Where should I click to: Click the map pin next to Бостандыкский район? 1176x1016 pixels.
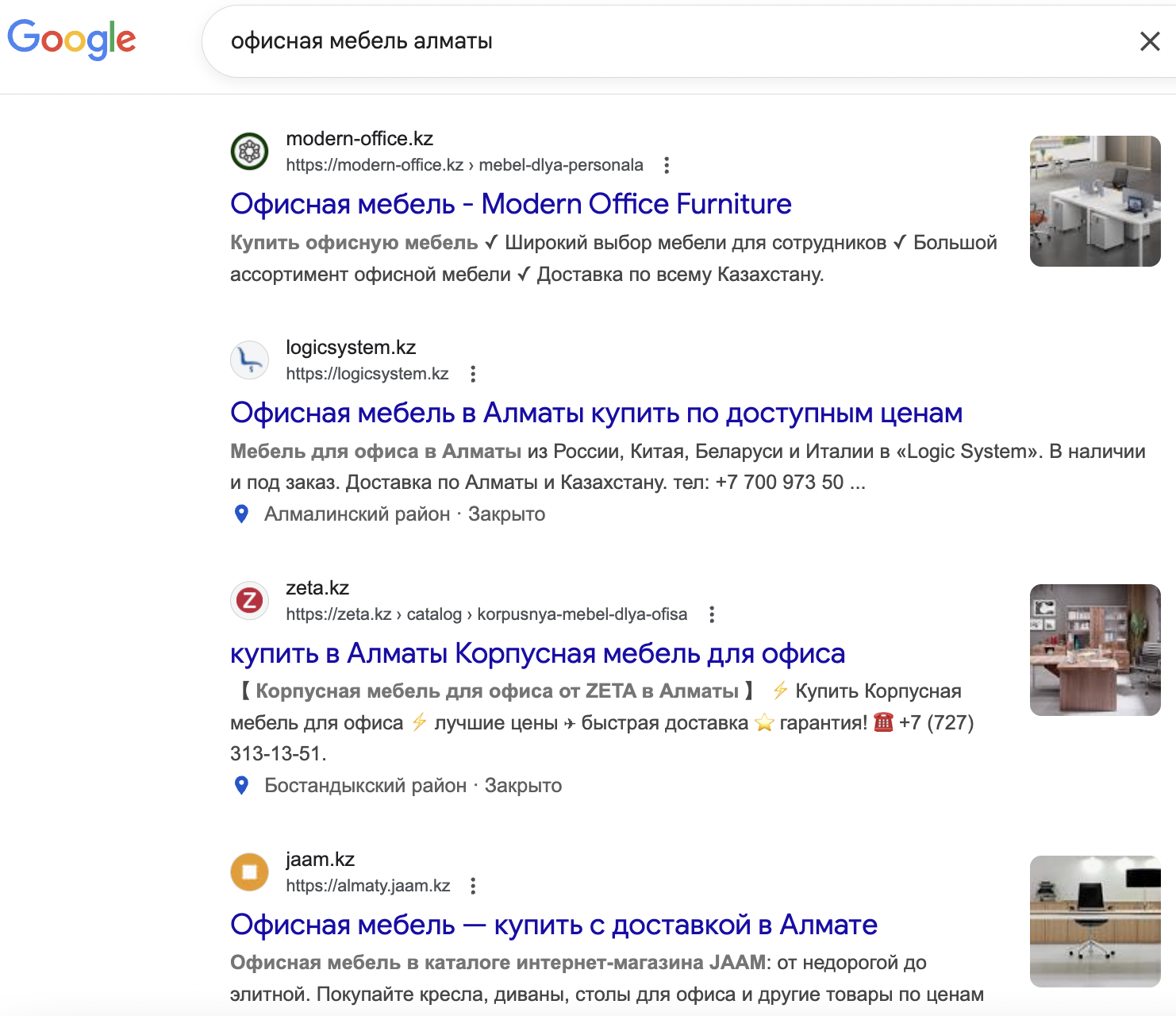pos(242,786)
